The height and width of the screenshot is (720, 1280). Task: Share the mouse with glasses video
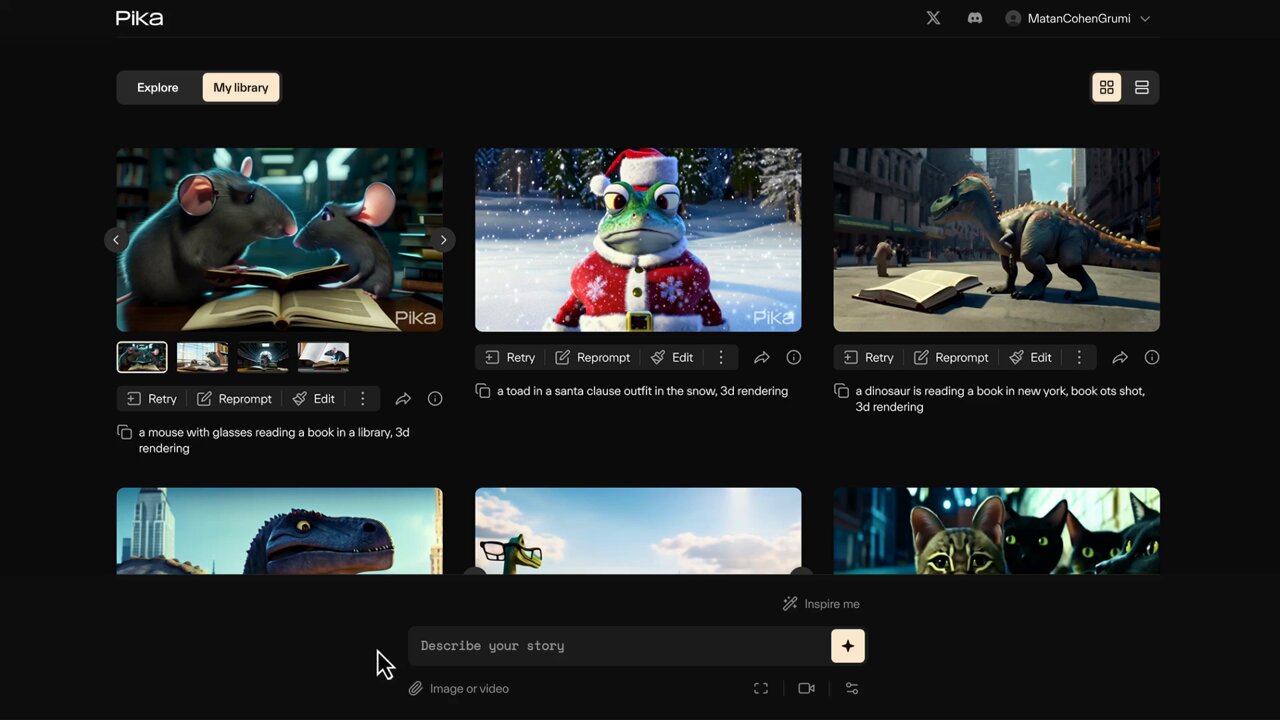[403, 398]
